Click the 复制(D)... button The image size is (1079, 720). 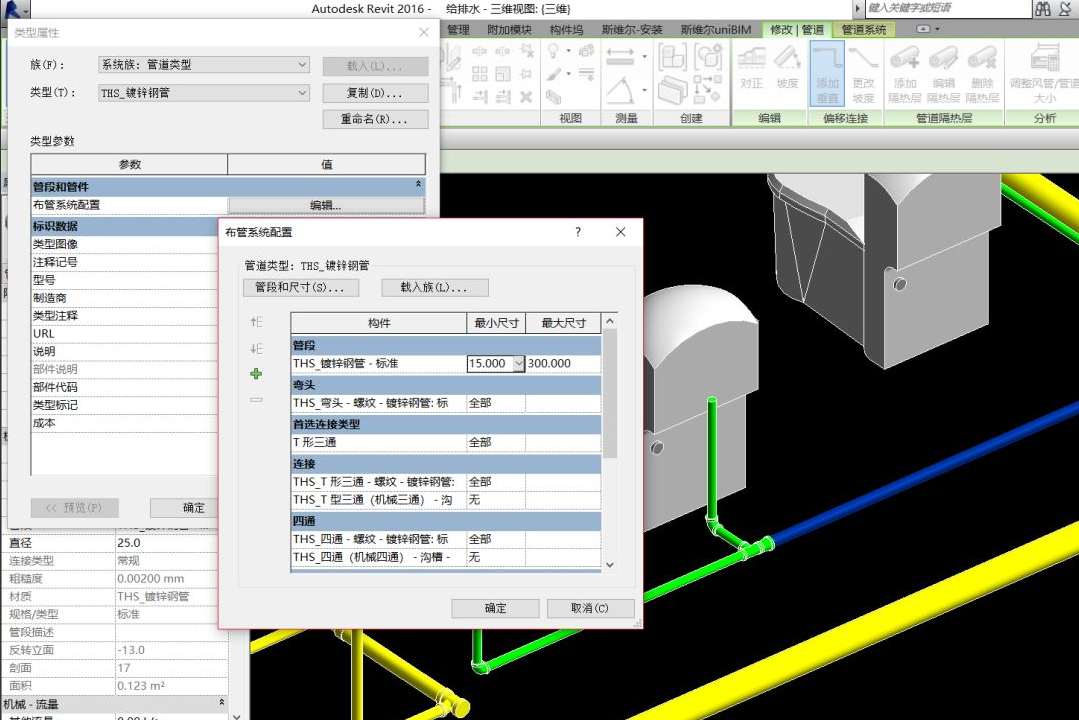[375, 93]
